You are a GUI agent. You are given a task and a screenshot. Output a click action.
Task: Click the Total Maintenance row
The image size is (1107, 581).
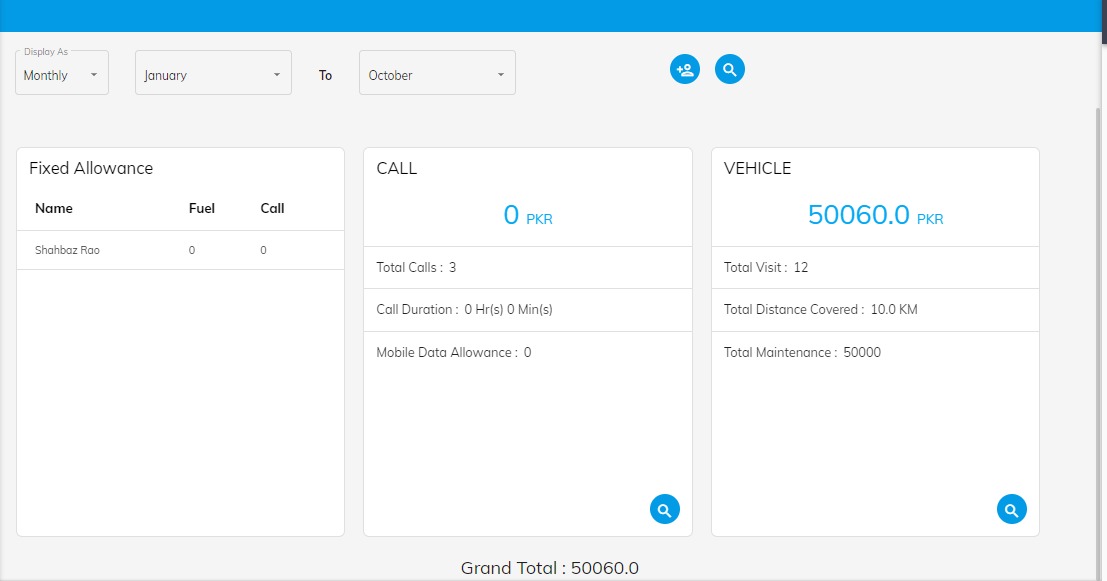pos(874,352)
